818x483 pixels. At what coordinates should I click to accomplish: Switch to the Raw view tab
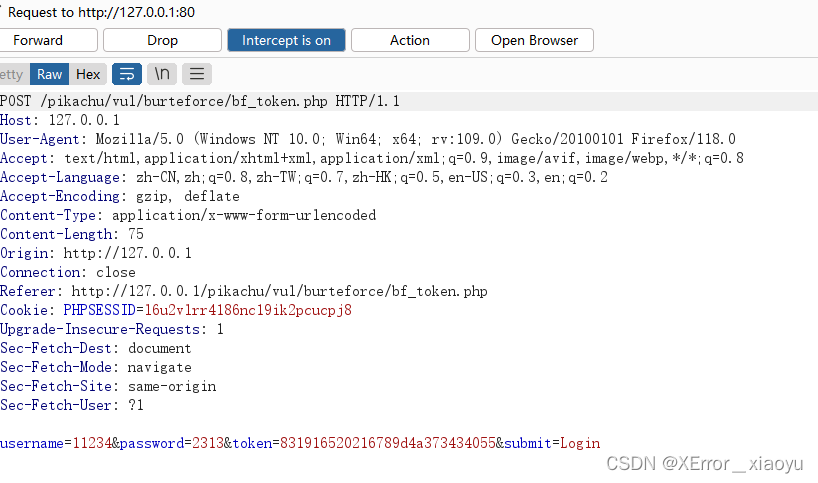coord(49,74)
